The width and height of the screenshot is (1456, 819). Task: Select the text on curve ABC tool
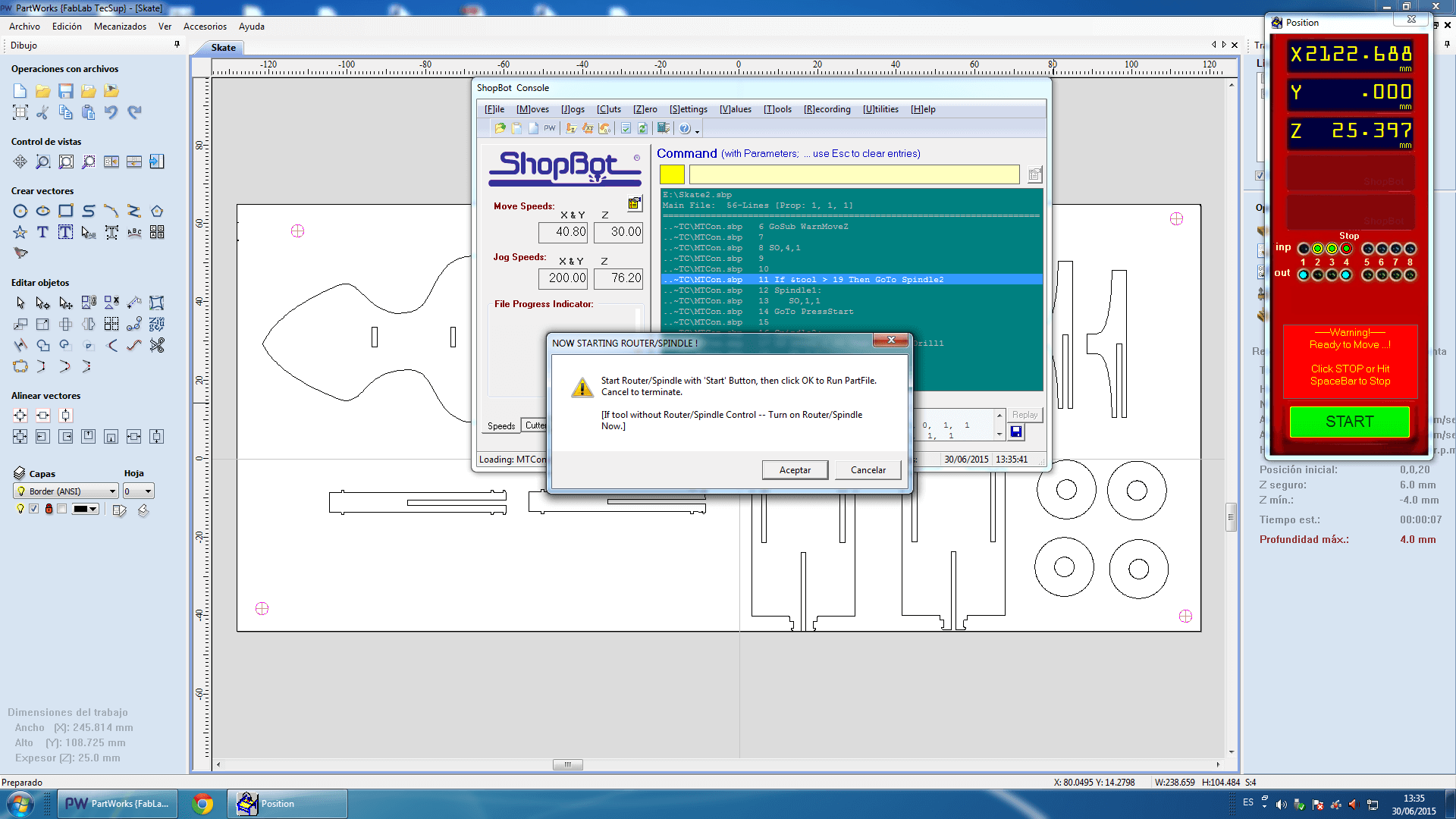(x=134, y=232)
